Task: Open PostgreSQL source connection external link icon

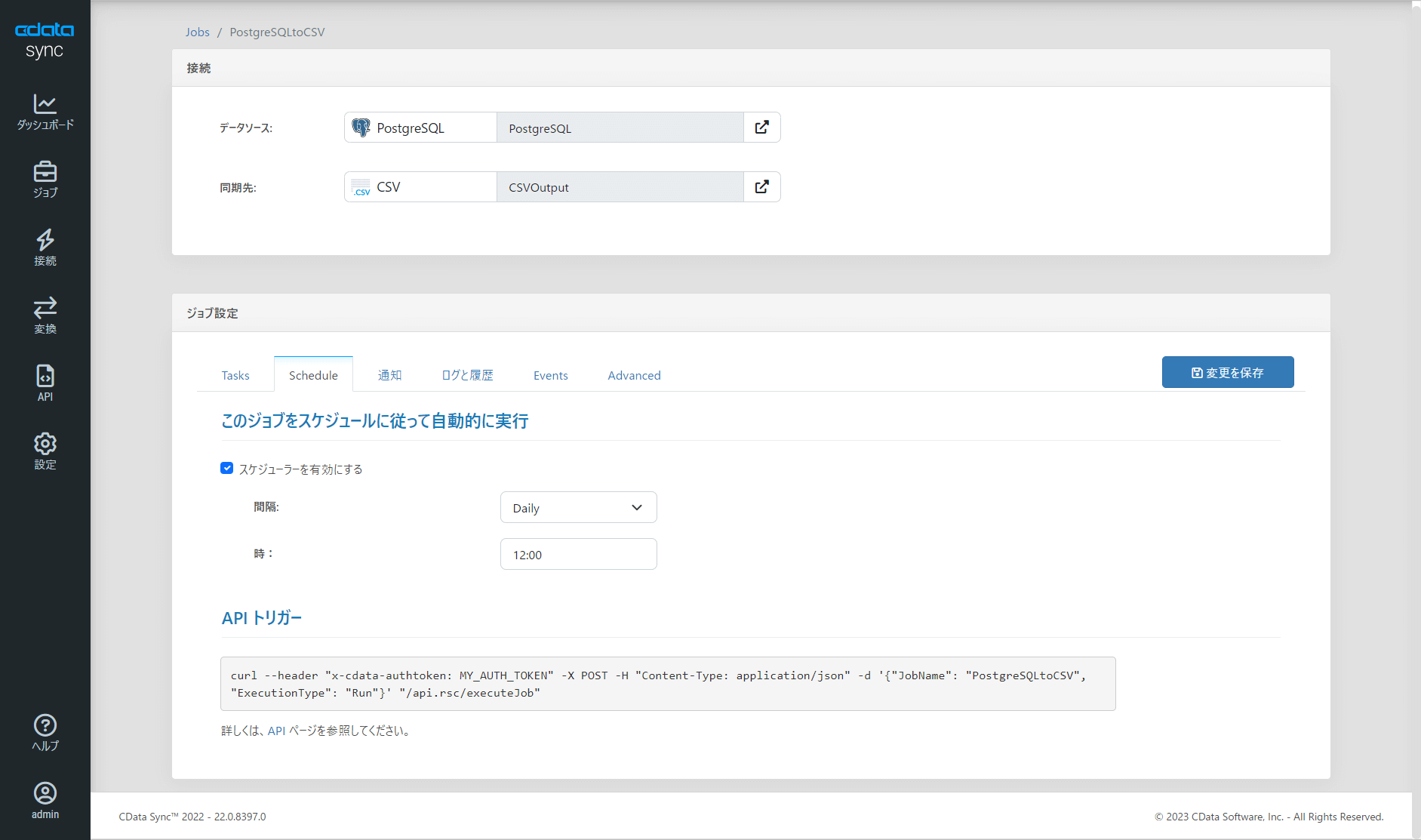Action: click(x=762, y=128)
